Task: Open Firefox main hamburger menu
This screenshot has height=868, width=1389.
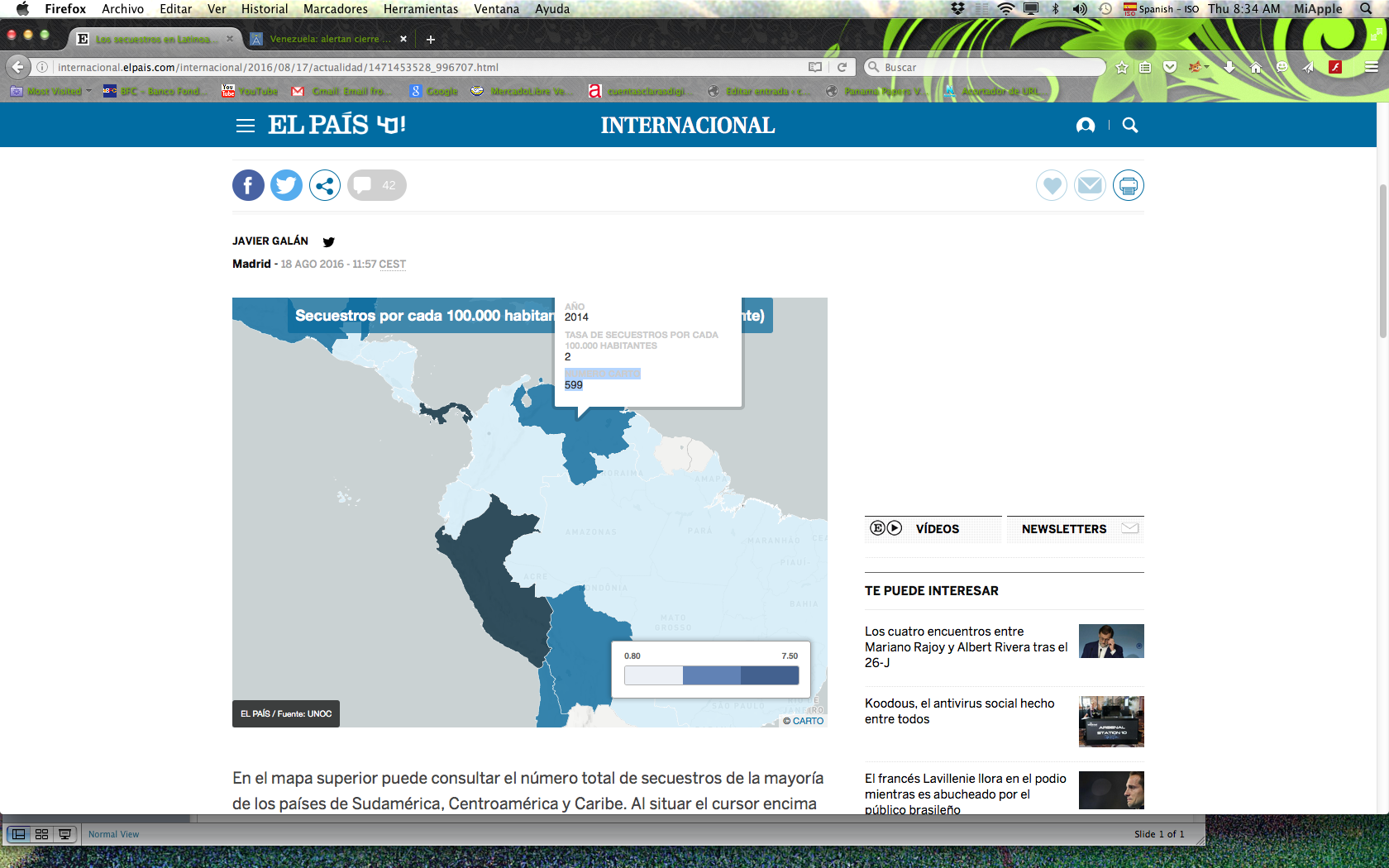Action: coord(1371,67)
